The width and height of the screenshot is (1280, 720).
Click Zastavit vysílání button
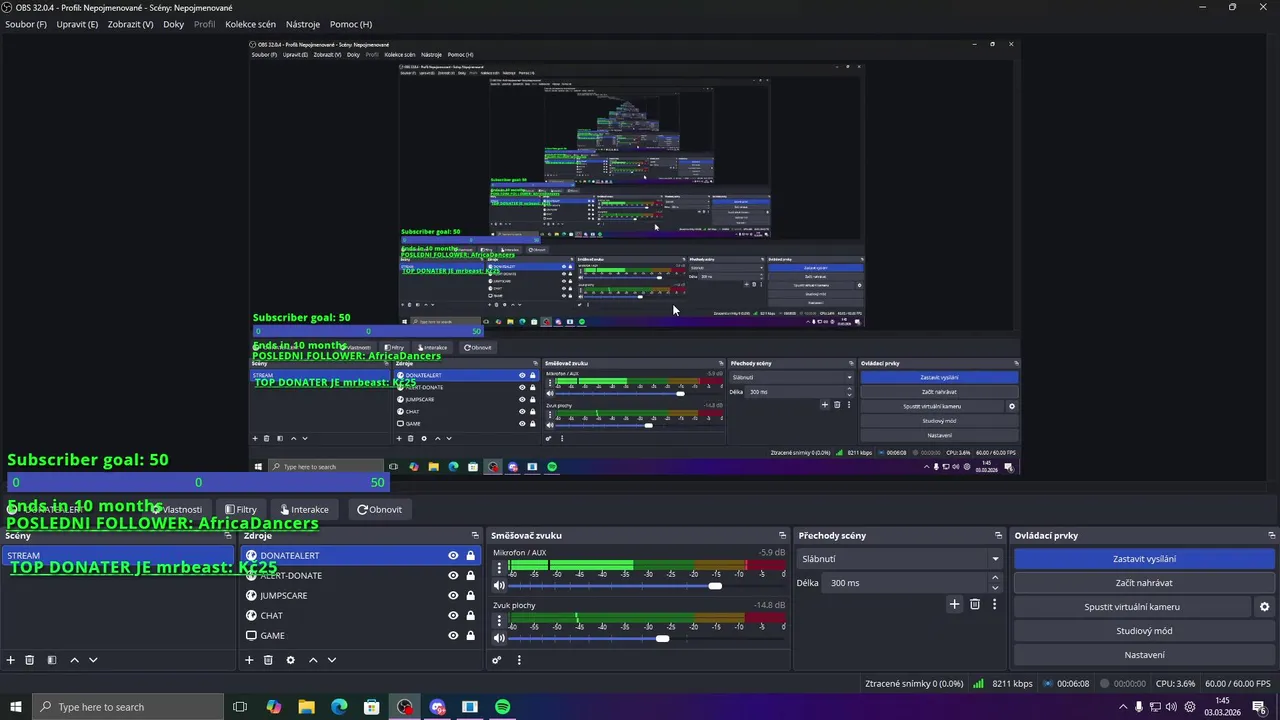coord(1144,559)
